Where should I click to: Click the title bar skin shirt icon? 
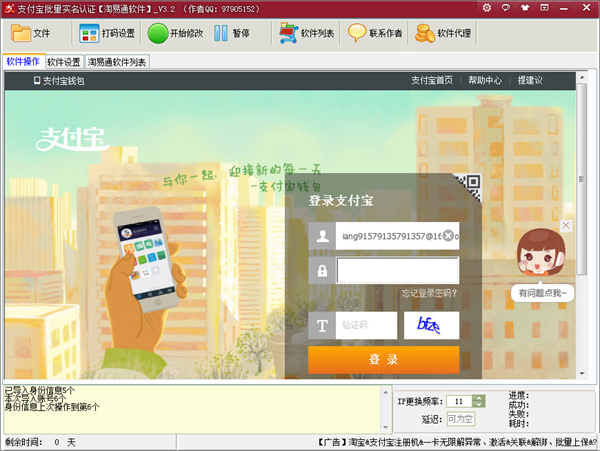[525, 7]
